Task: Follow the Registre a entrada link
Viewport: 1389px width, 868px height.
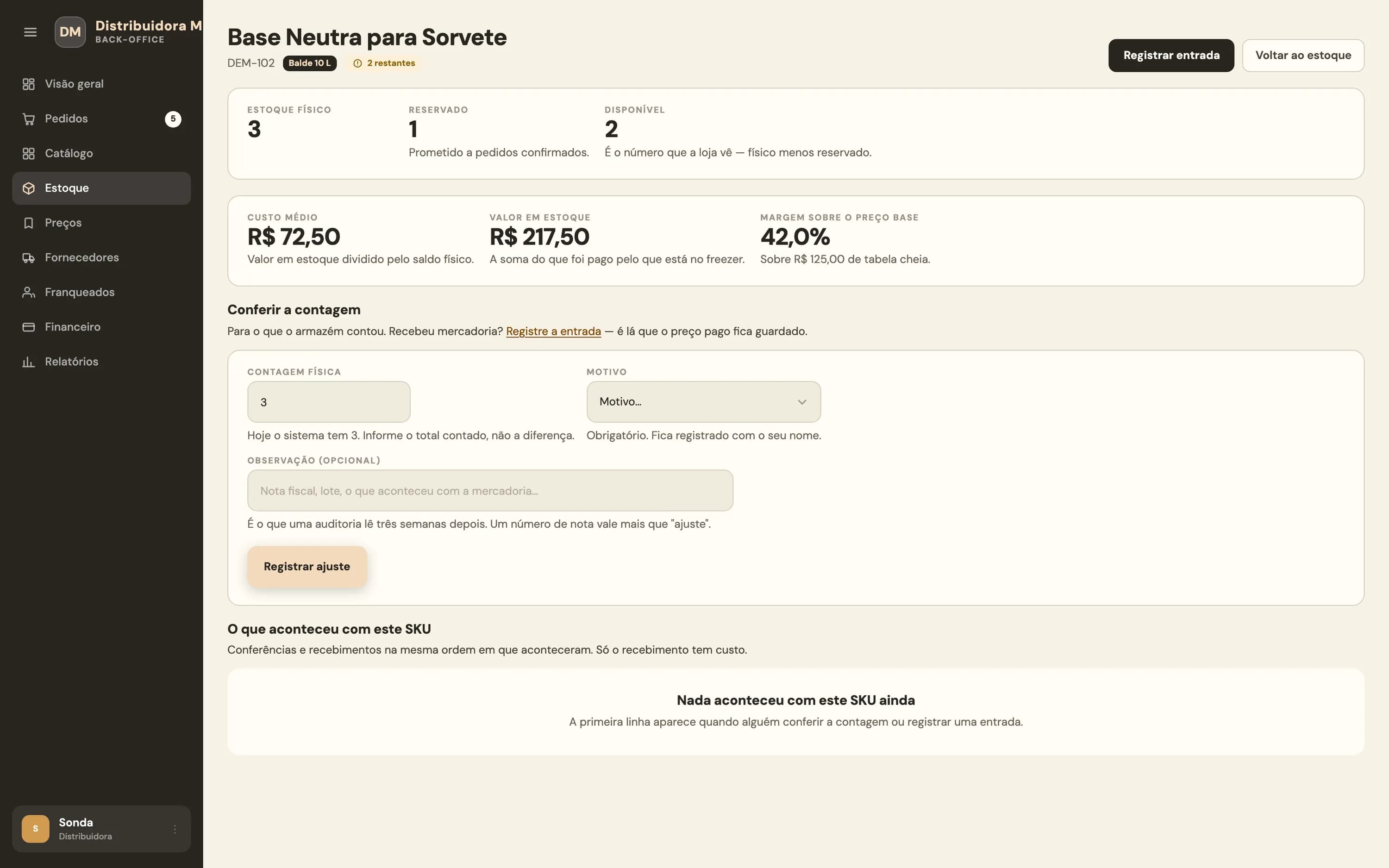Action: [x=553, y=331]
